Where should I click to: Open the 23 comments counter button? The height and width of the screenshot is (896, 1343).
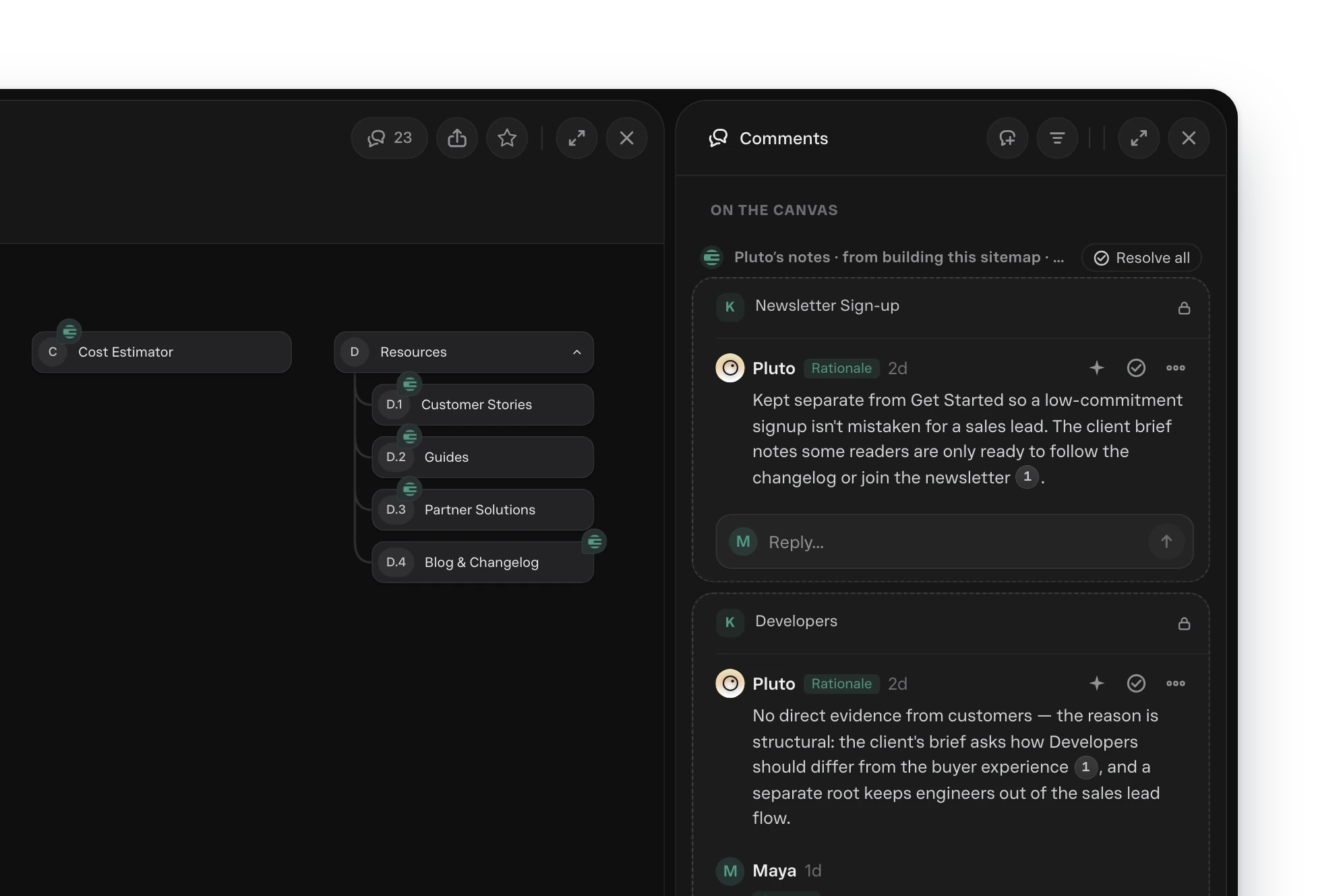coord(389,138)
